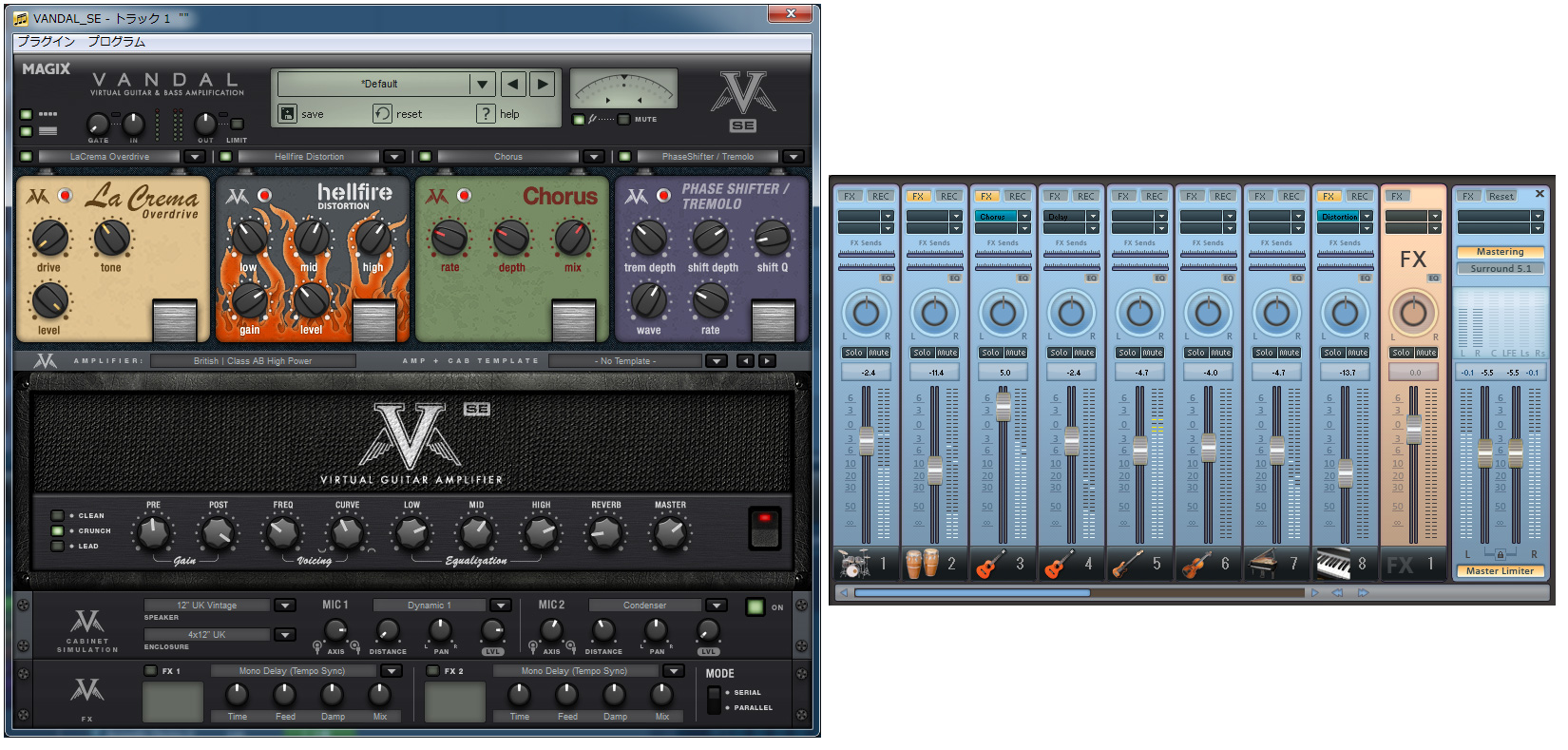Open the No Template dropdown
This screenshot has height=750, width=1568.
tap(717, 361)
